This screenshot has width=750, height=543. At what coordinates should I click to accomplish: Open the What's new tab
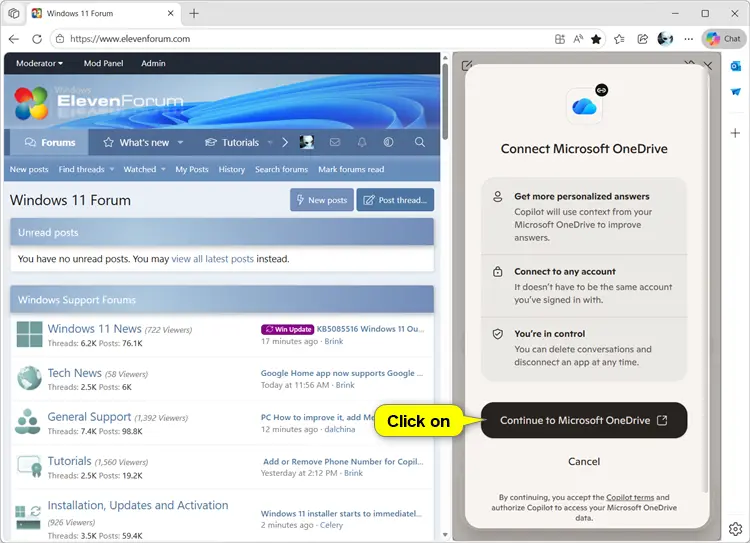[x=136, y=143]
